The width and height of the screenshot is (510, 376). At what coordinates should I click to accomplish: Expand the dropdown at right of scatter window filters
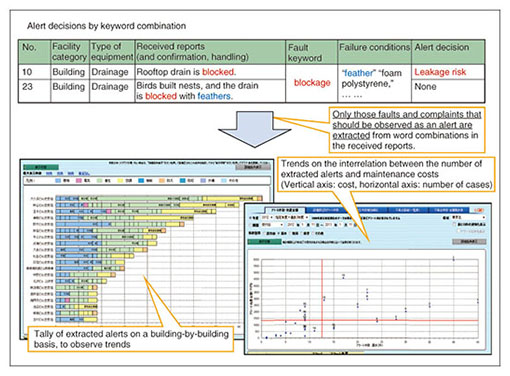468,218
